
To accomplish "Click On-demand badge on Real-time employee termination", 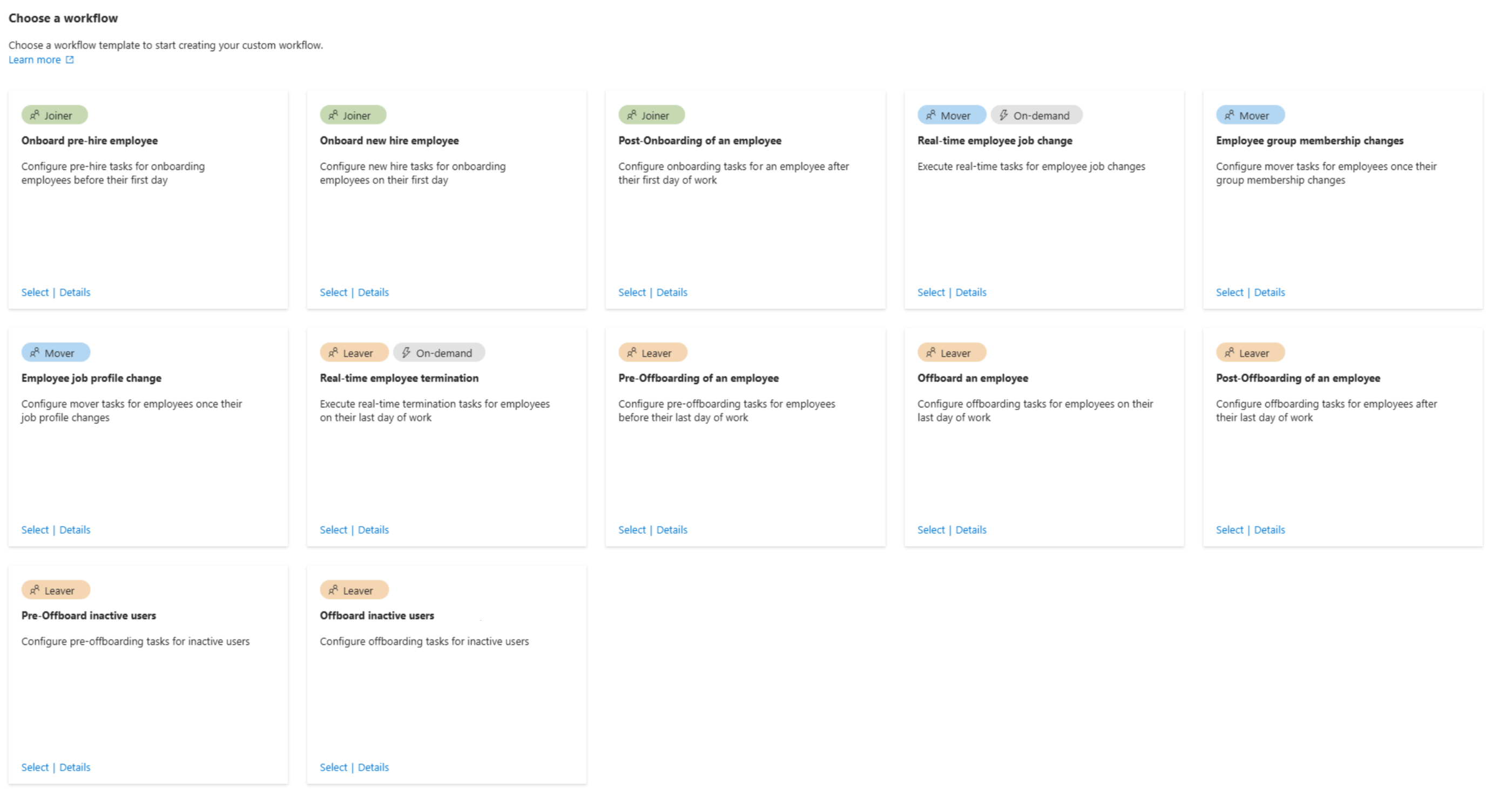I will (x=438, y=353).
